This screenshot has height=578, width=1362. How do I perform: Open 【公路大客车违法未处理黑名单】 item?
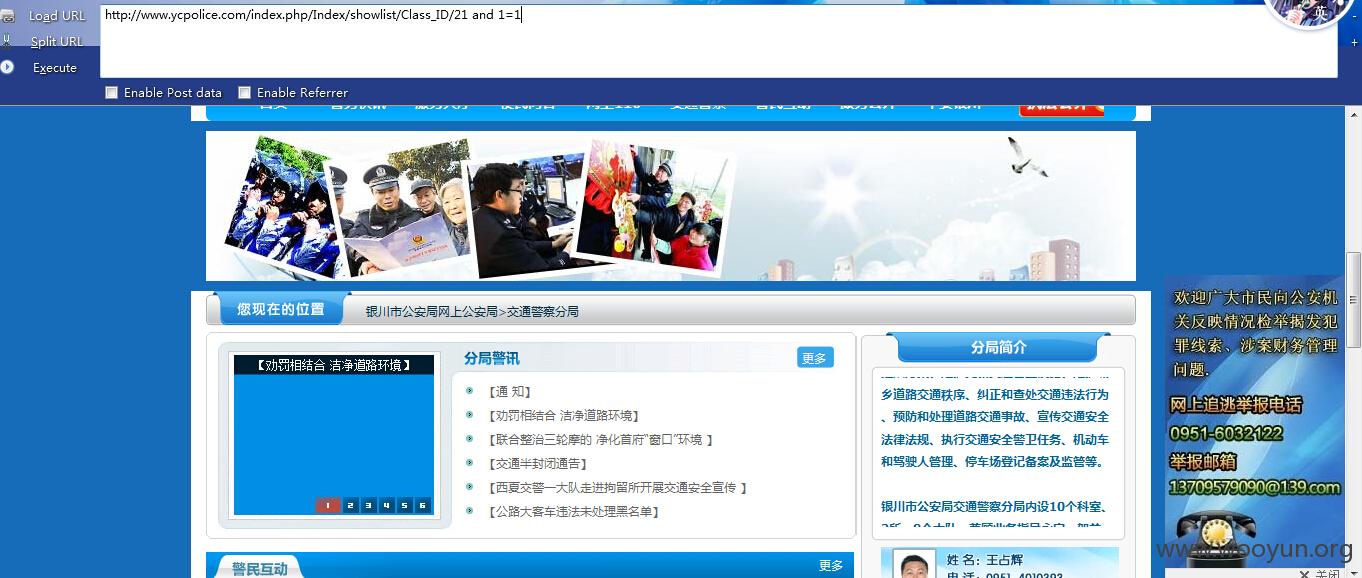(574, 512)
